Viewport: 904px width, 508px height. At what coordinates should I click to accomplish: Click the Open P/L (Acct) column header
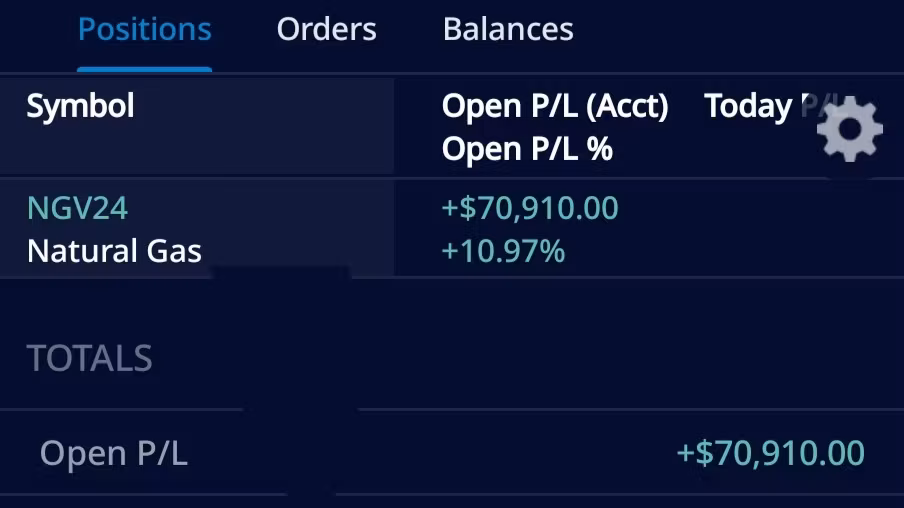click(x=555, y=106)
